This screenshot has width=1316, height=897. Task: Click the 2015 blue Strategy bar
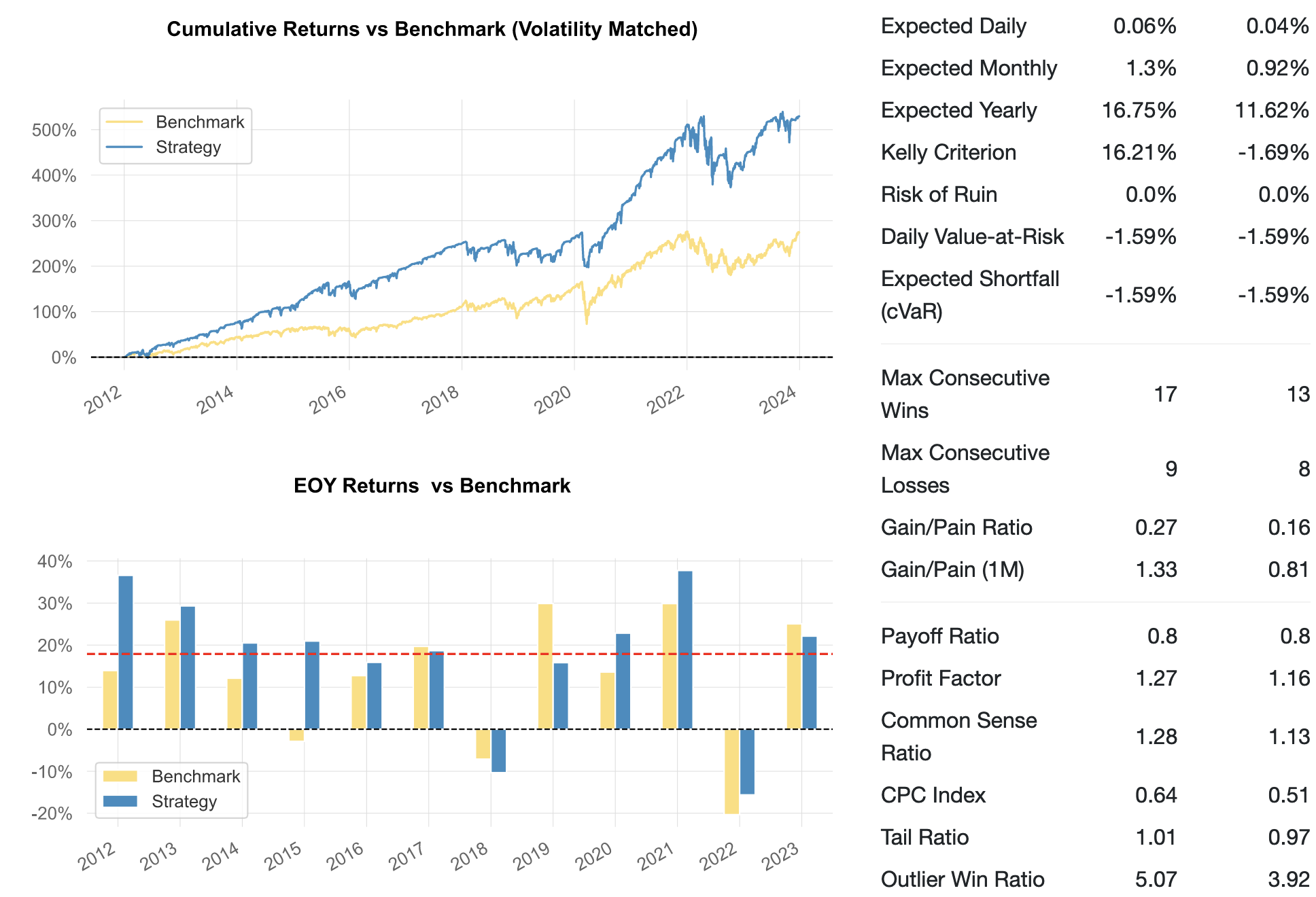pyautogui.click(x=312, y=685)
